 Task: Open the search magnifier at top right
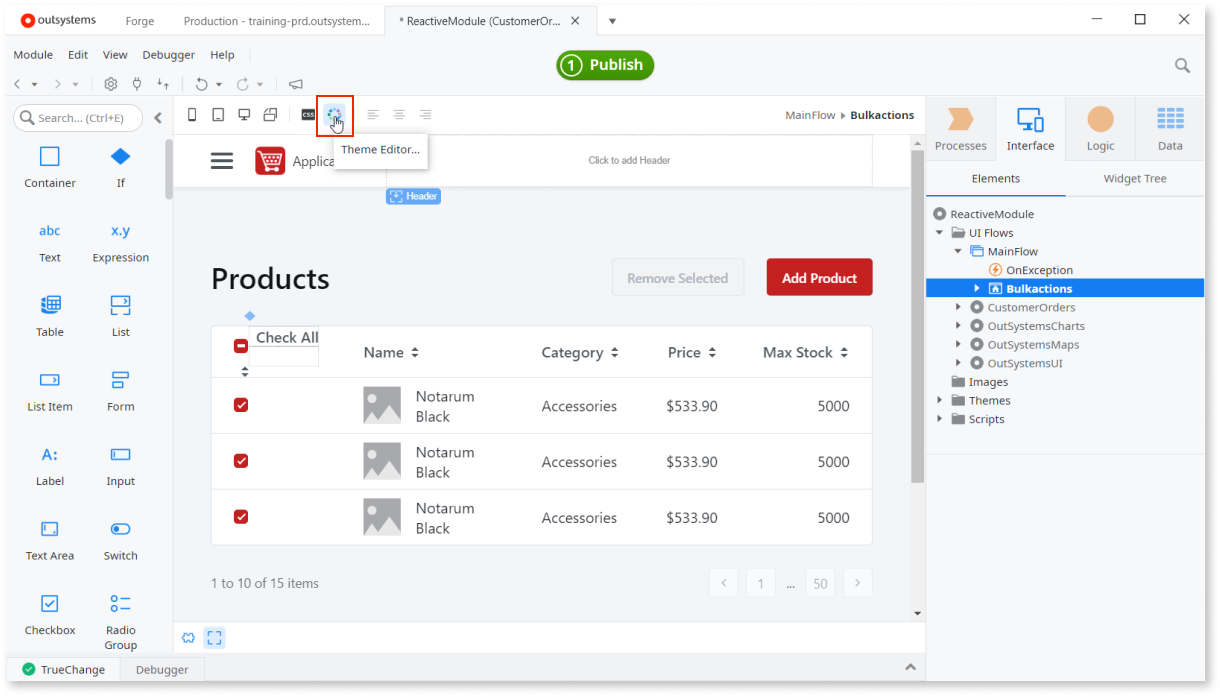click(x=1182, y=66)
